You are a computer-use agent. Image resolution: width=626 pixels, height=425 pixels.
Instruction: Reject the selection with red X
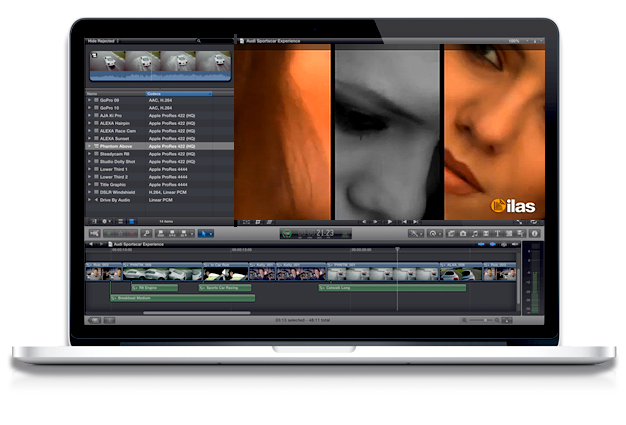click(x=131, y=233)
